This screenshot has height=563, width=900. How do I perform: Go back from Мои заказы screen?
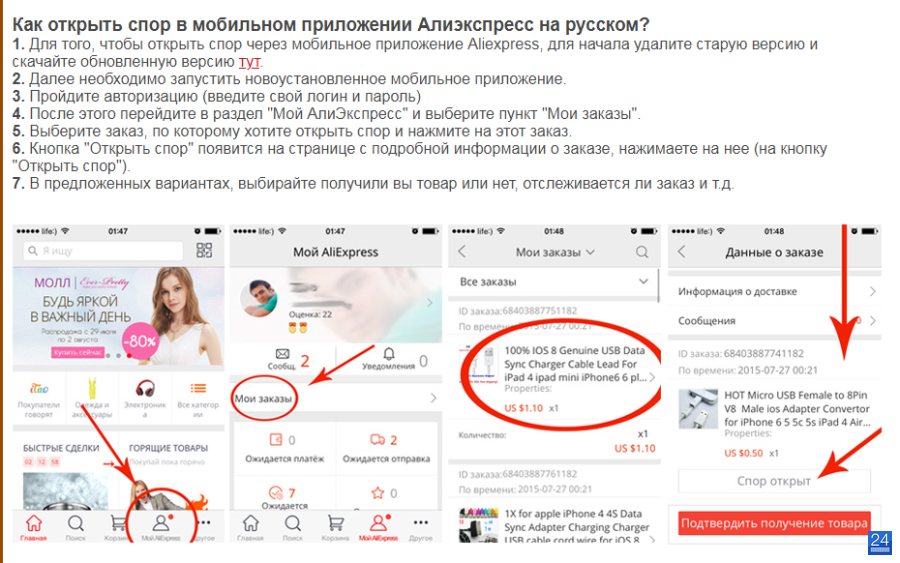point(462,251)
